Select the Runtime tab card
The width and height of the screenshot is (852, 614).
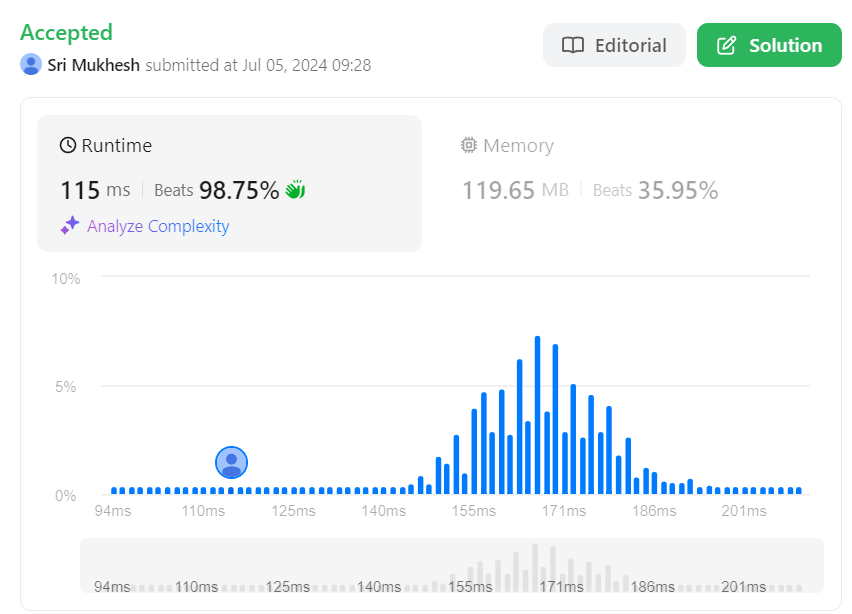click(229, 183)
